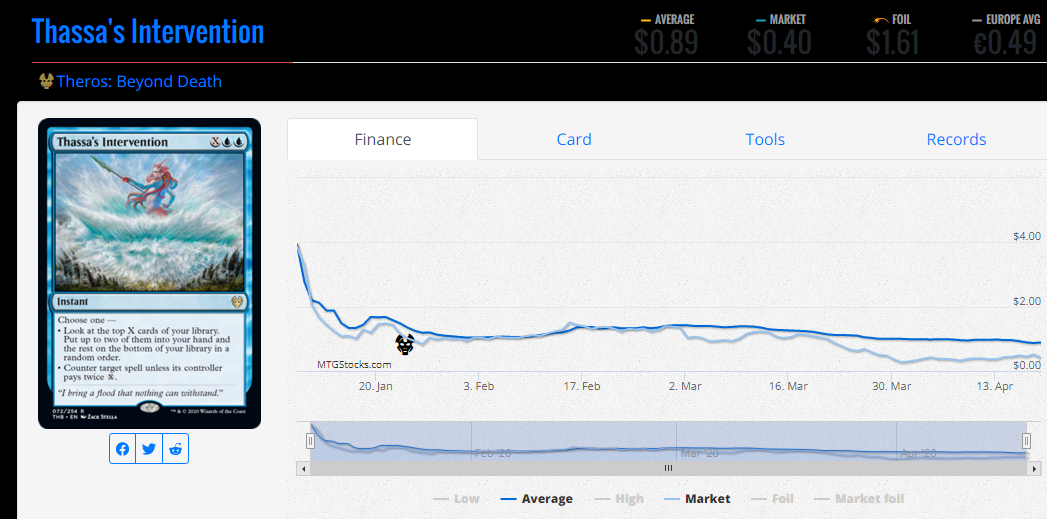This screenshot has height=519, width=1047.
Task: Enable the Market foil series
Action: [x=859, y=498]
